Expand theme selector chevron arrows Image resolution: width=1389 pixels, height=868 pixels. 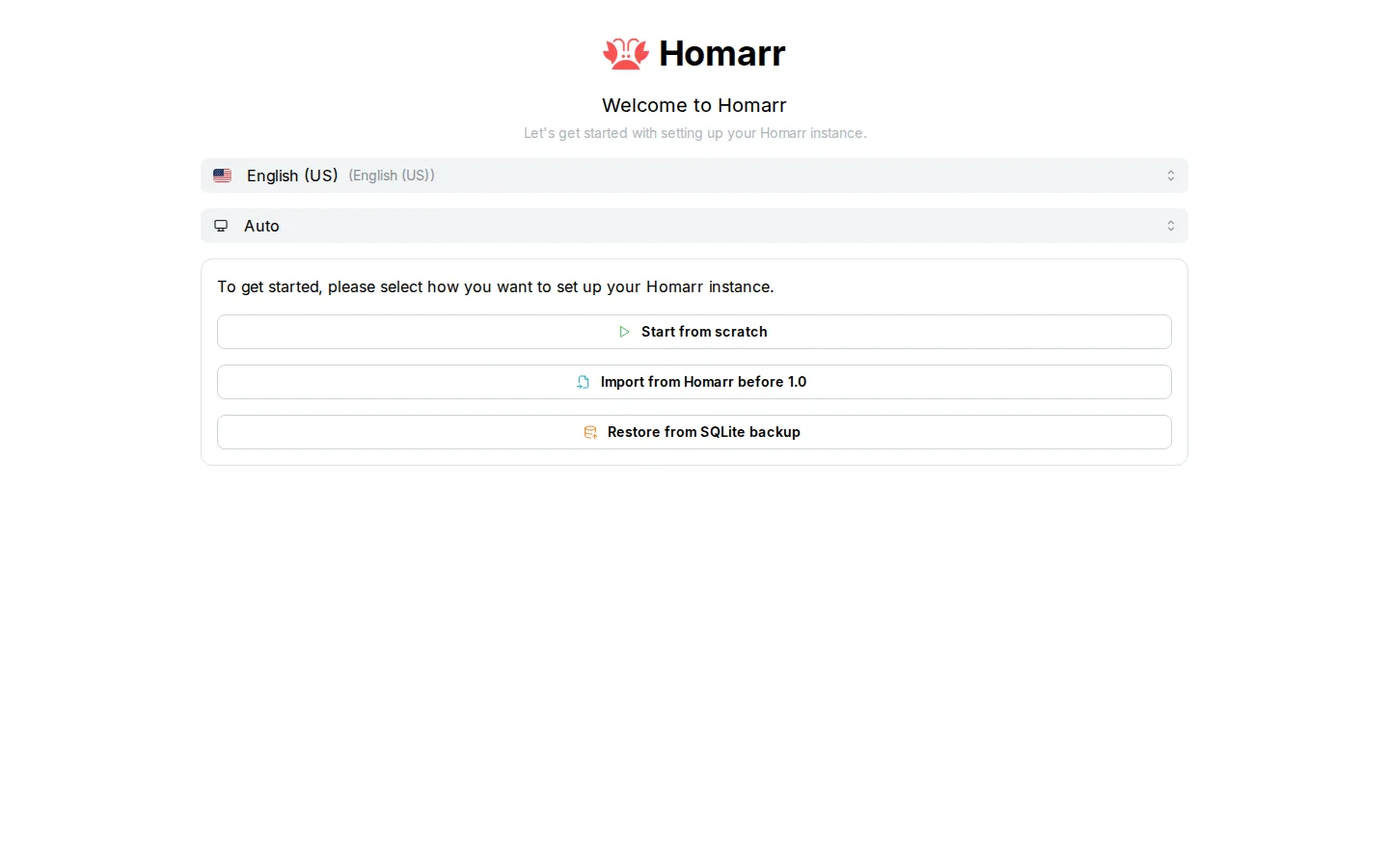(x=1171, y=226)
